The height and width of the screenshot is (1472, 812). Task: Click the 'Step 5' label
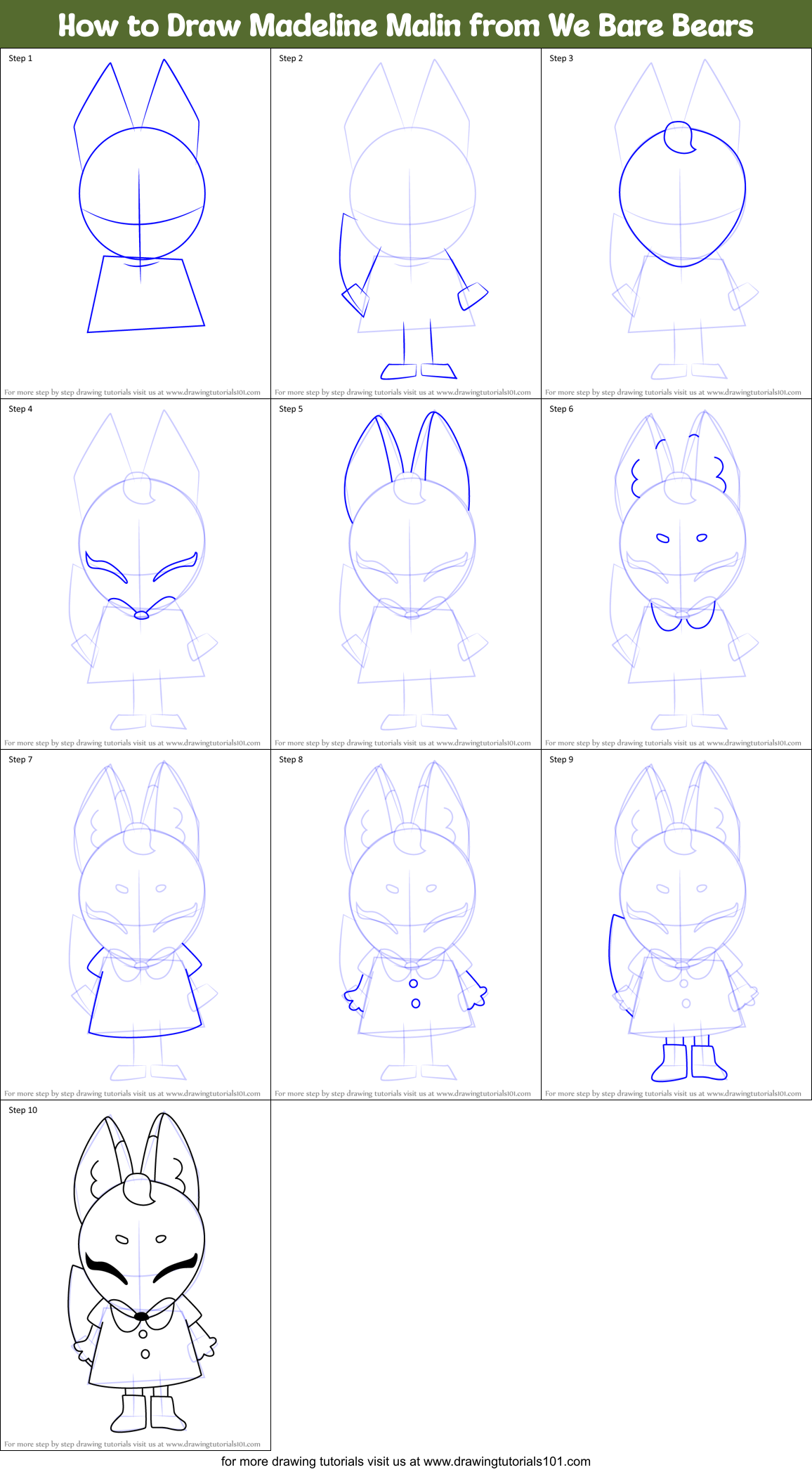(291, 409)
